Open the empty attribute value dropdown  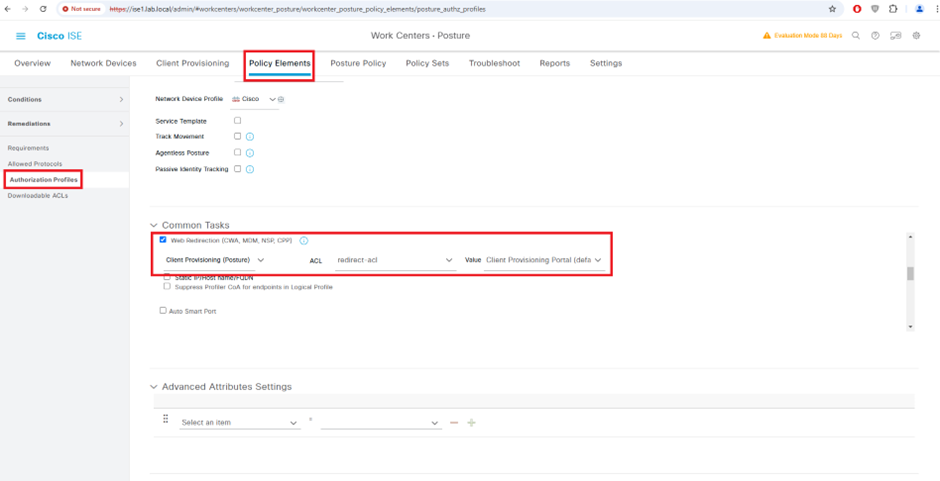click(381, 423)
